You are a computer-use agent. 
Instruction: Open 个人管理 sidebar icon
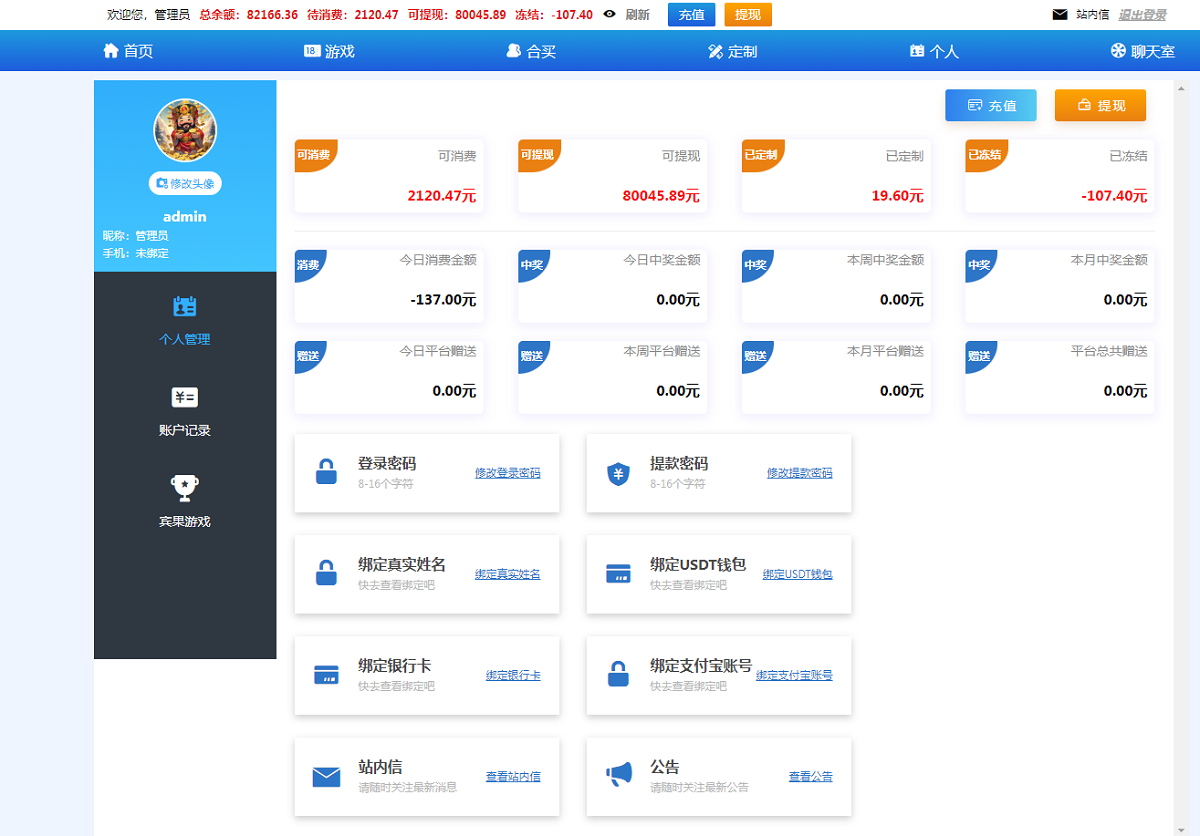tap(185, 307)
